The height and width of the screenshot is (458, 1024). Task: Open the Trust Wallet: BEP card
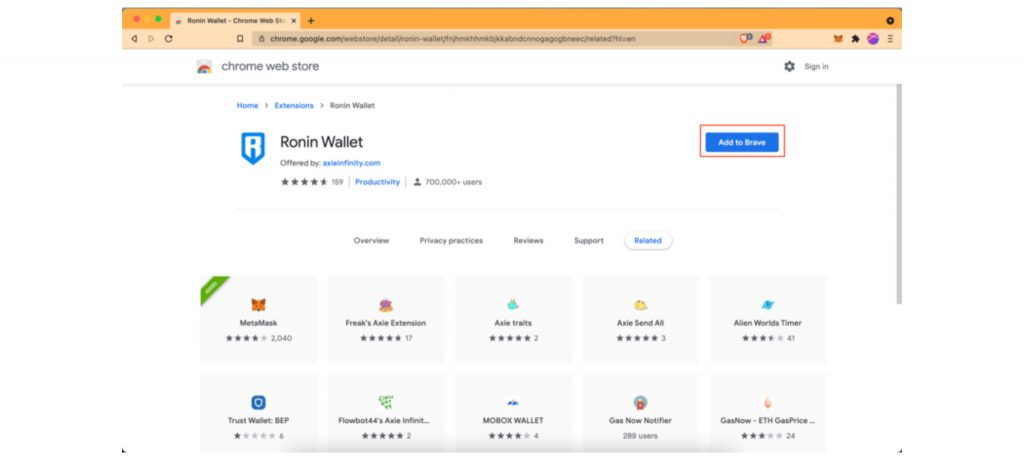click(259, 414)
